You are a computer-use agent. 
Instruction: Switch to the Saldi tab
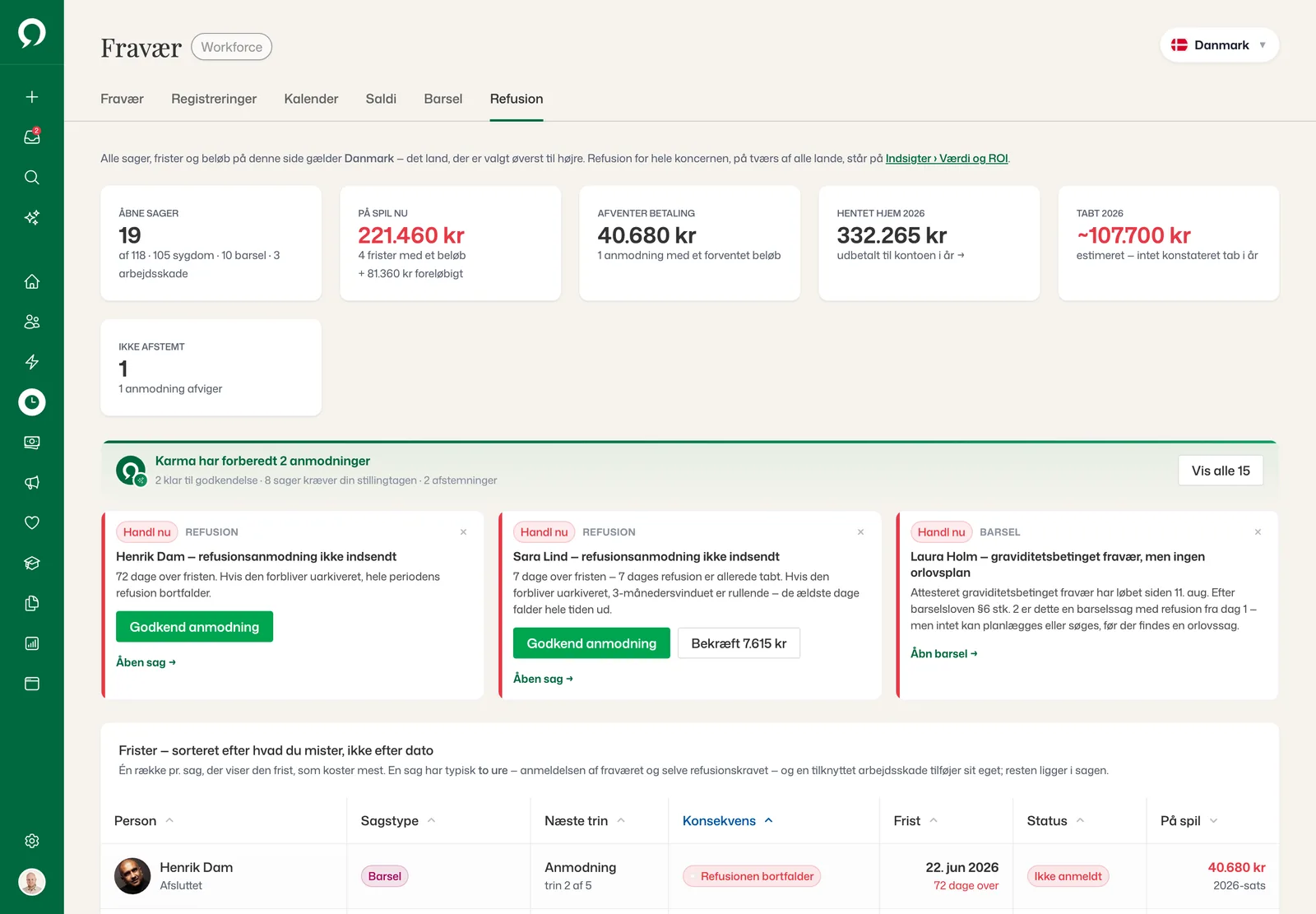pos(381,99)
